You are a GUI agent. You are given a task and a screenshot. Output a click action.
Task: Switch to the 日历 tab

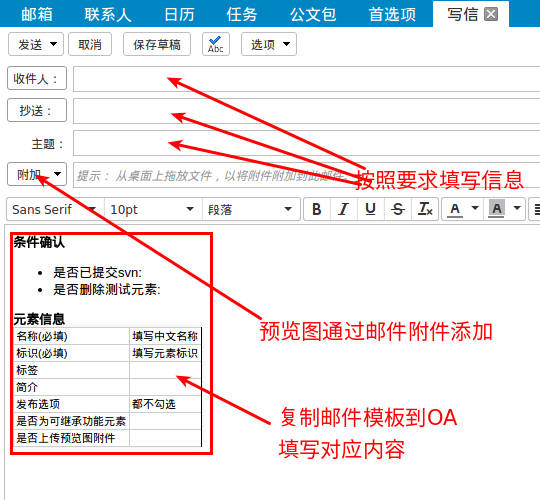179,14
